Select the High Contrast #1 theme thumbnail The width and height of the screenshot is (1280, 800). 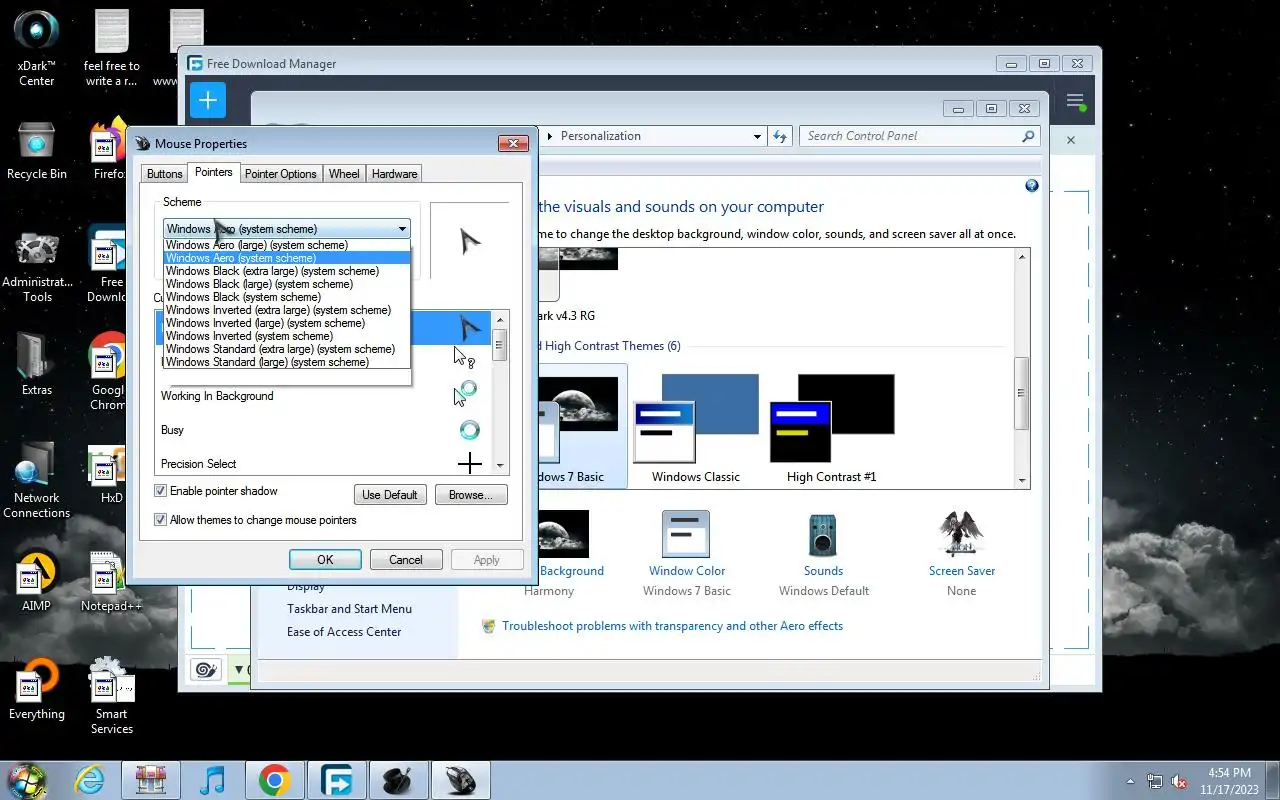[x=831, y=425]
